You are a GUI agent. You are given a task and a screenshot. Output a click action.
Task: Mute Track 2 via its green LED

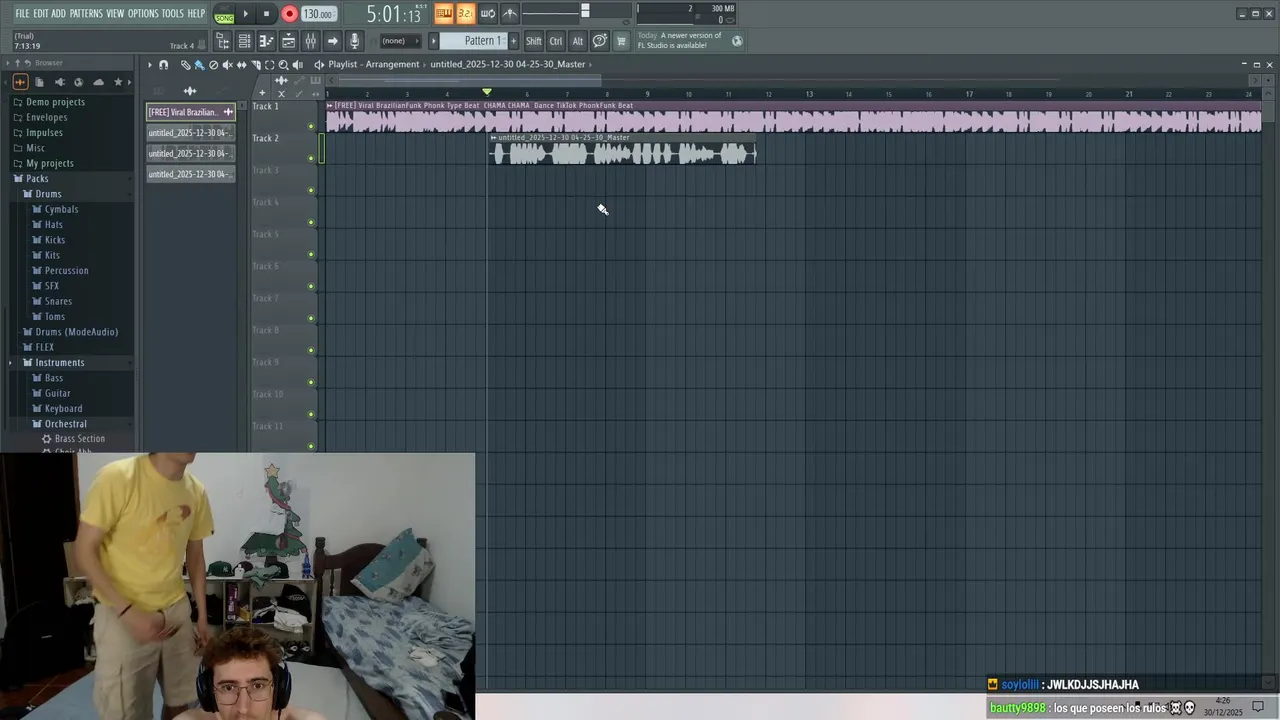click(311, 158)
